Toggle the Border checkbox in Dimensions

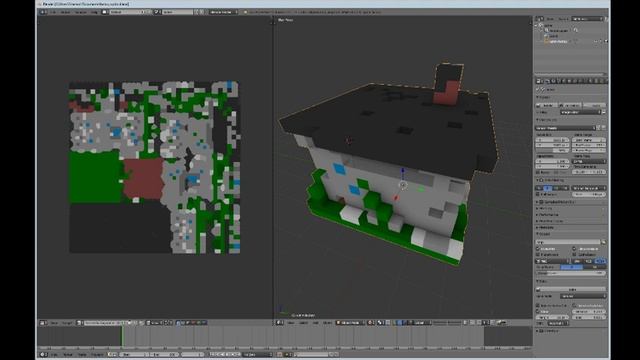point(538,172)
